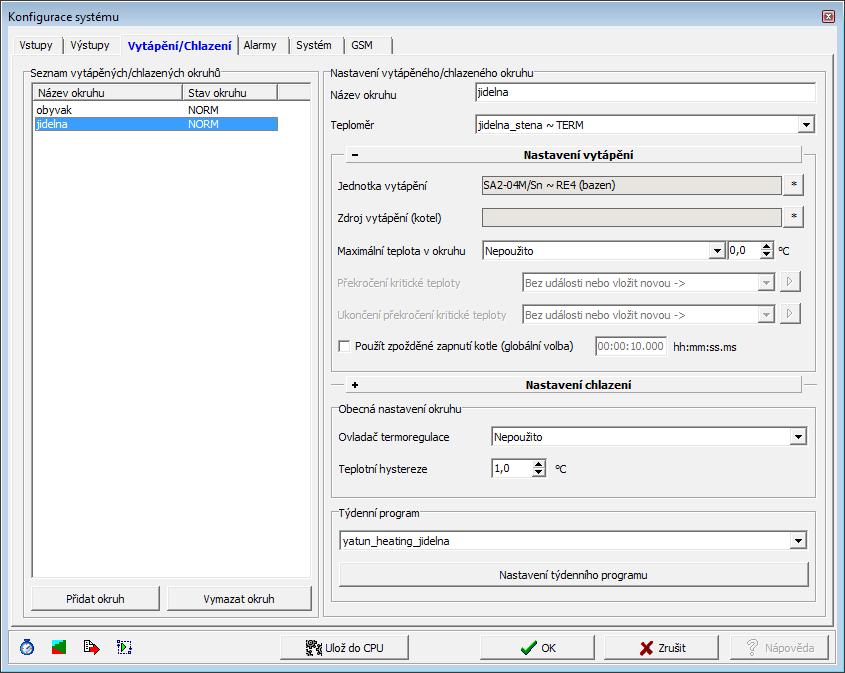Click the empty Zdroj vytápění field
The width and height of the screenshot is (845, 673).
coord(632,218)
